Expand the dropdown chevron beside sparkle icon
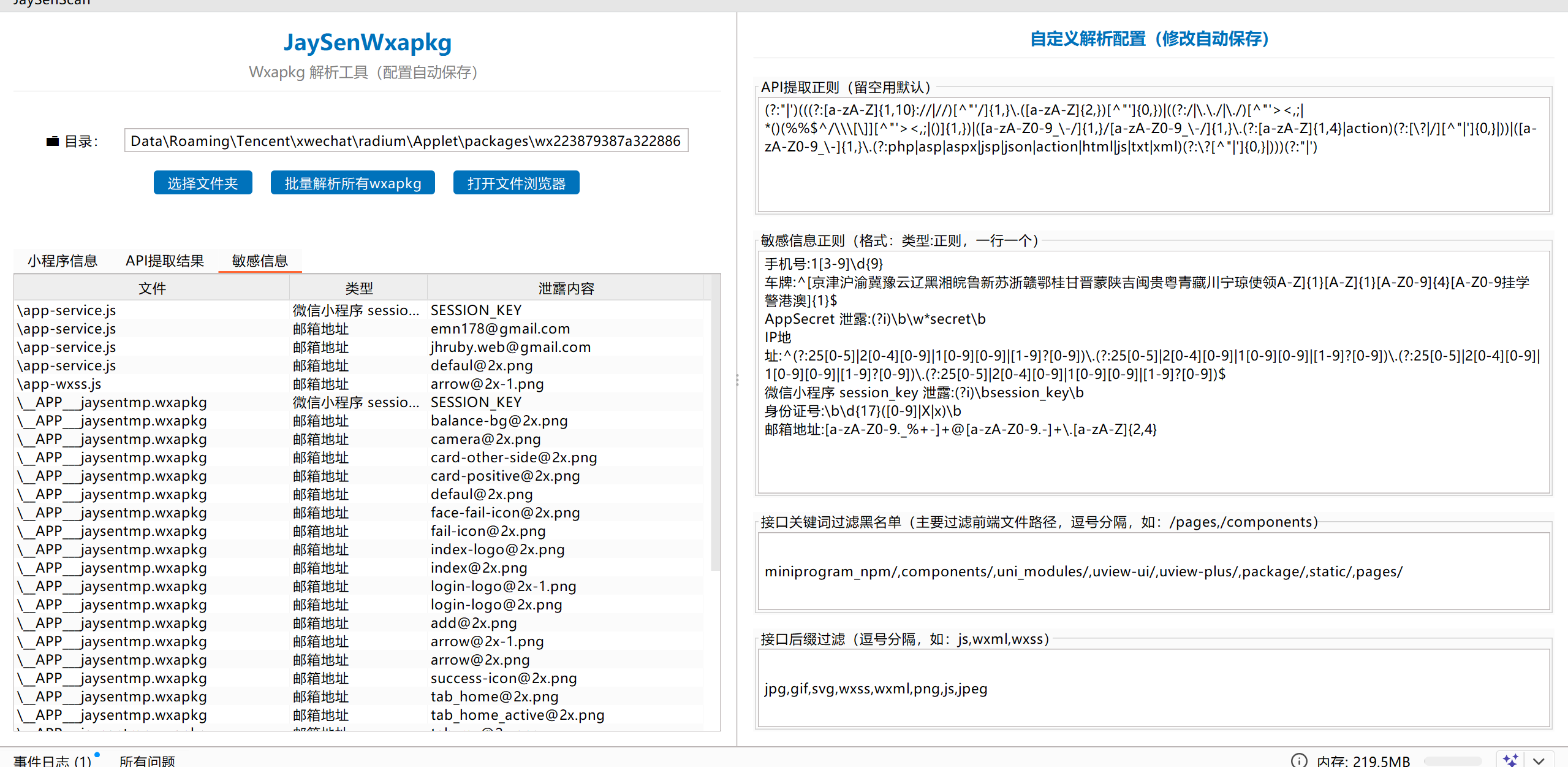The height and width of the screenshot is (767, 1568). (x=1539, y=760)
